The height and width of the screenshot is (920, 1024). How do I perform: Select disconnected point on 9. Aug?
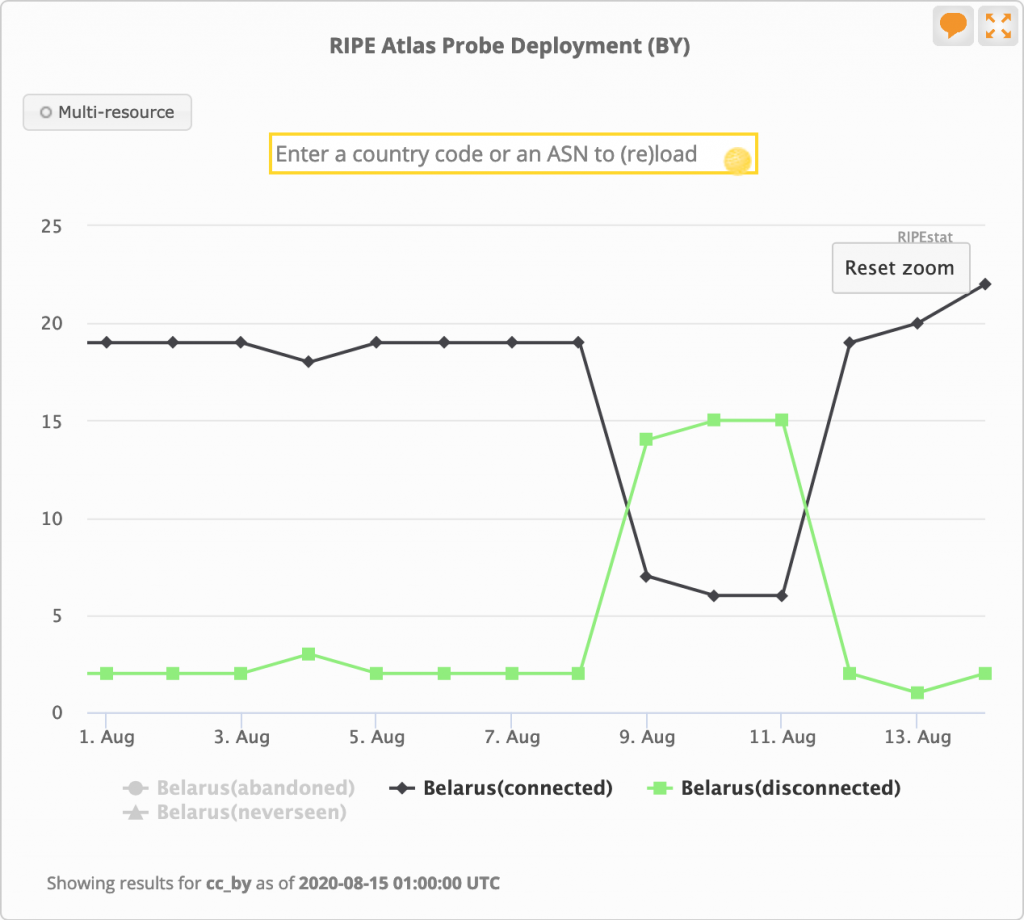point(646,439)
